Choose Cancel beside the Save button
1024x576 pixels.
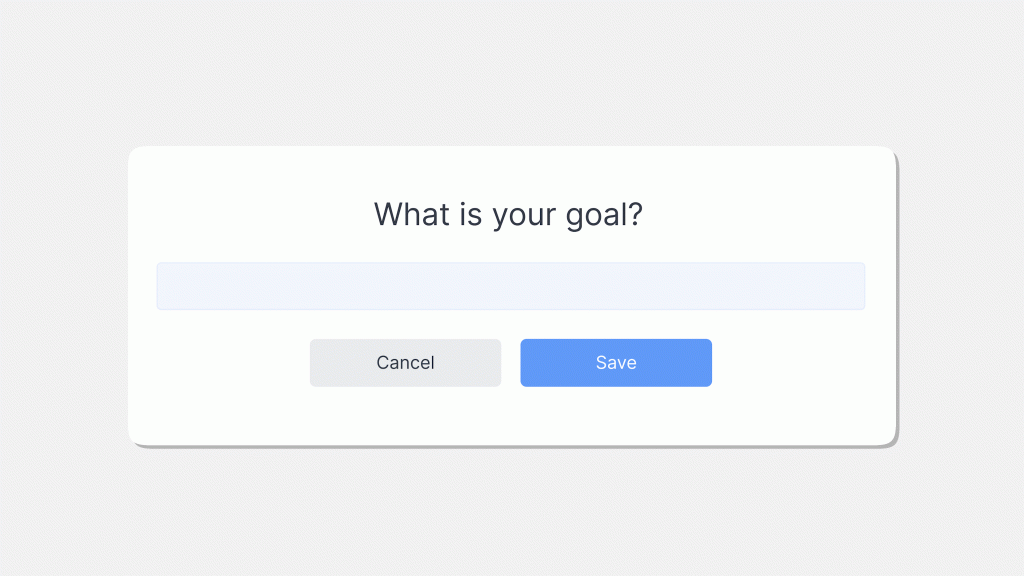406,362
